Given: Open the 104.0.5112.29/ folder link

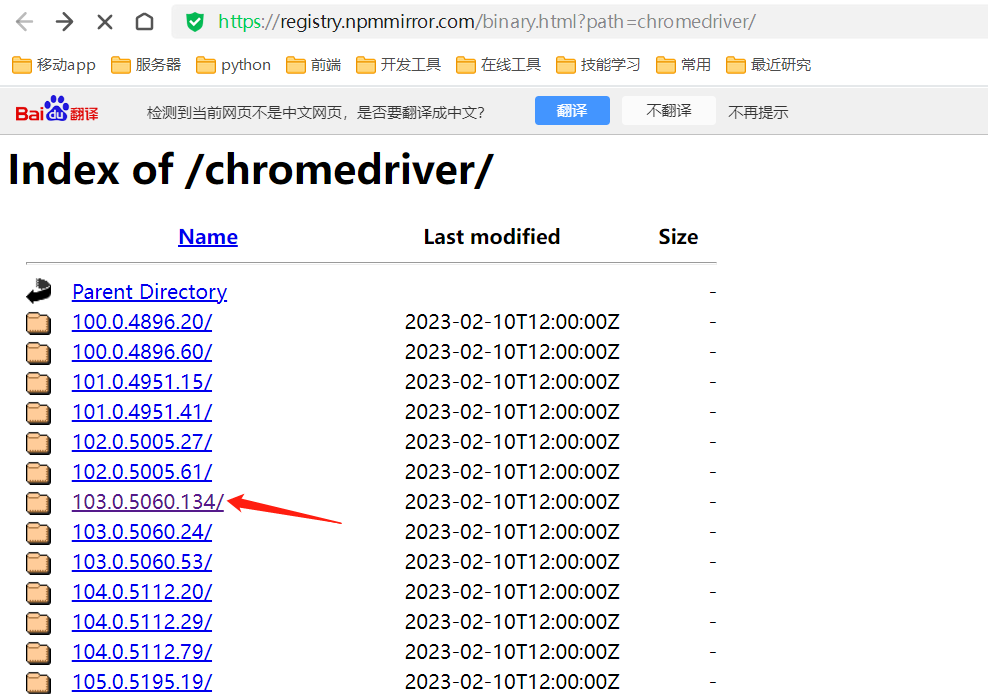Looking at the screenshot, I should 142,622.
